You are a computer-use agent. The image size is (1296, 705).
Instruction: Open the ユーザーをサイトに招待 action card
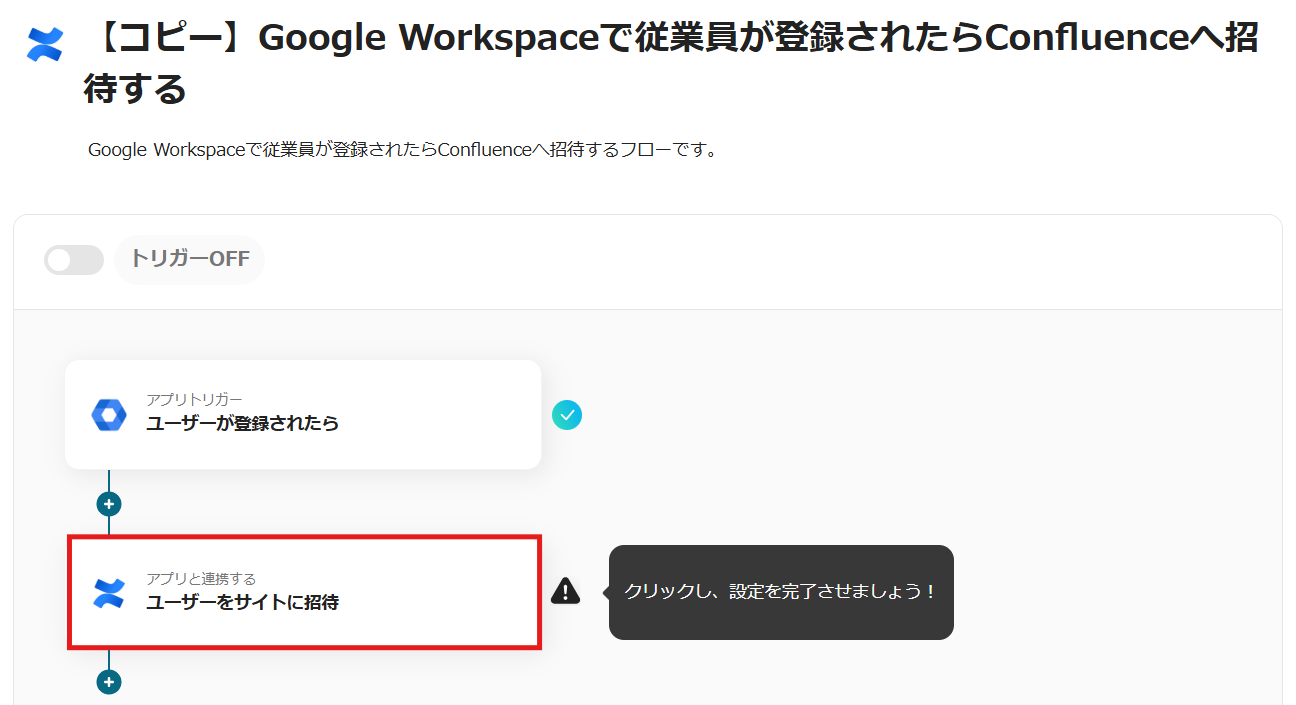pyautogui.click(x=304, y=593)
